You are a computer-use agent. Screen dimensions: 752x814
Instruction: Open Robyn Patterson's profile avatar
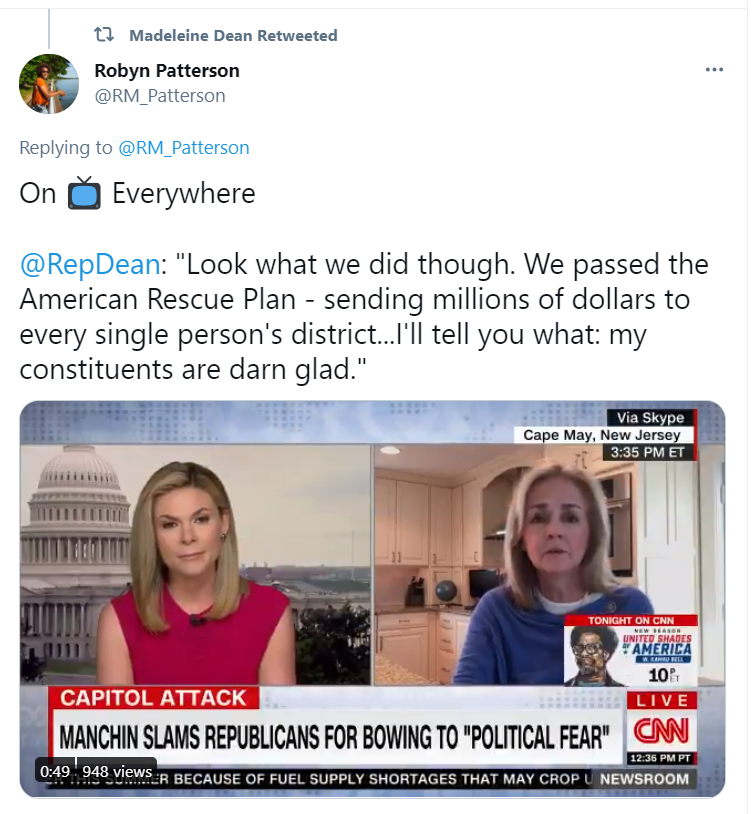coord(49,84)
